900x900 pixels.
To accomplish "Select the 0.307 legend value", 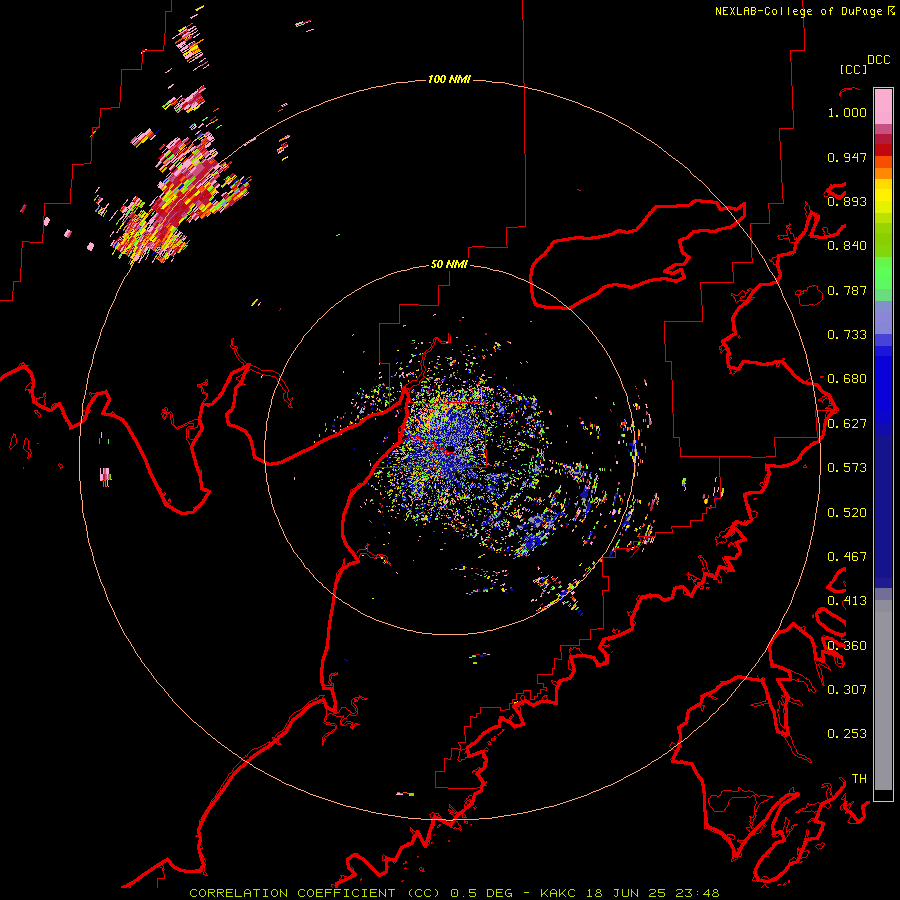I will (847, 690).
